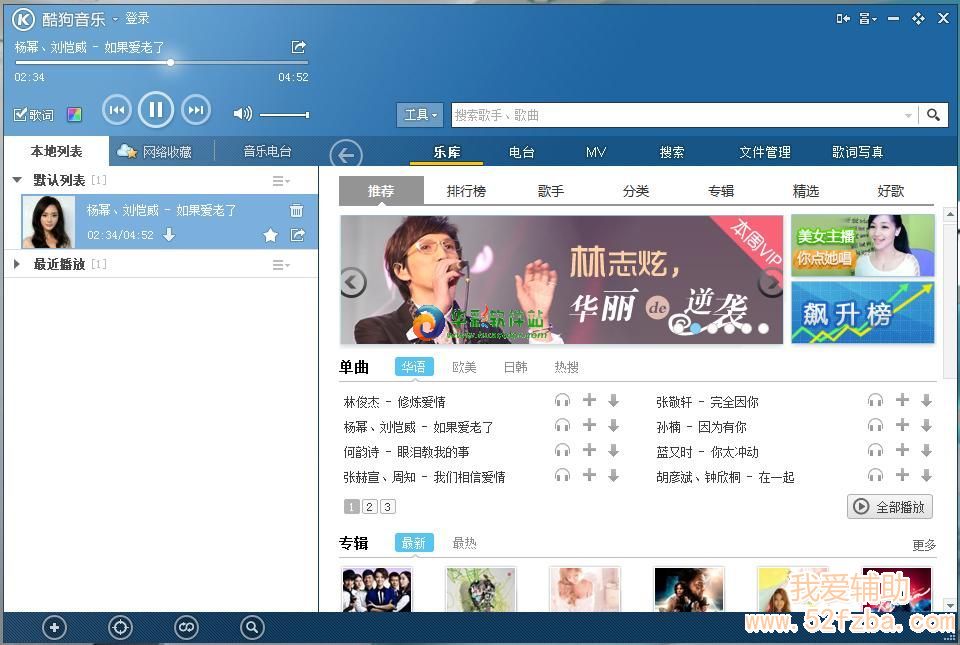
Task: Delete the playing song with trash icon
Action: 296,210
